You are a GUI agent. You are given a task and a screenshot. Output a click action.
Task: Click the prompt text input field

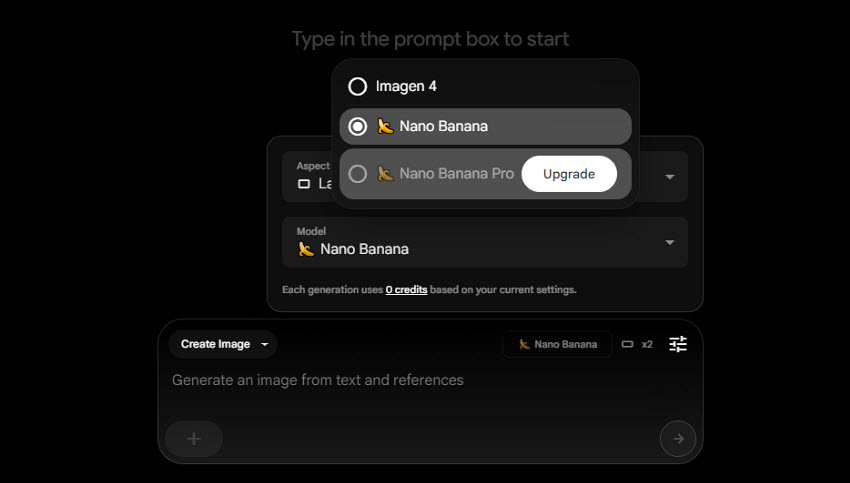(x=430, y=380)
